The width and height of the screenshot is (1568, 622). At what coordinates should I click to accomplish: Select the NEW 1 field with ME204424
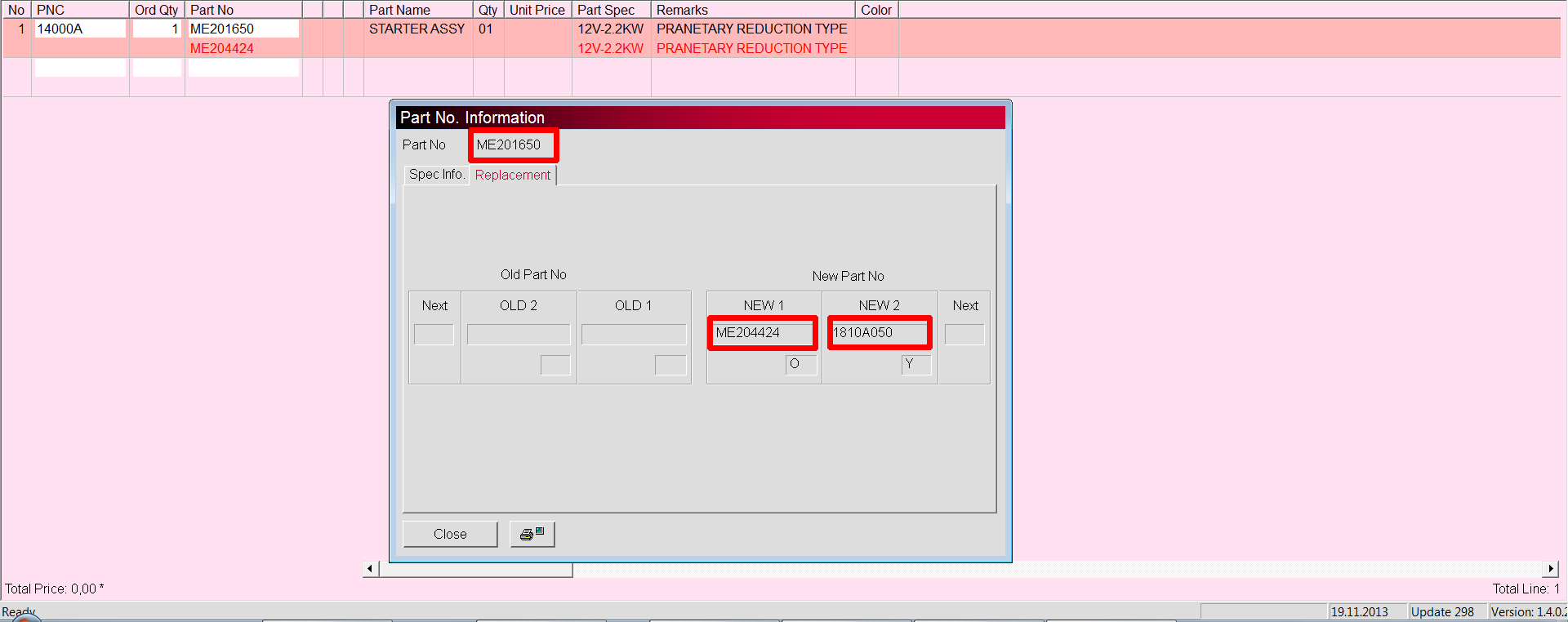click(x=763, y=333)
